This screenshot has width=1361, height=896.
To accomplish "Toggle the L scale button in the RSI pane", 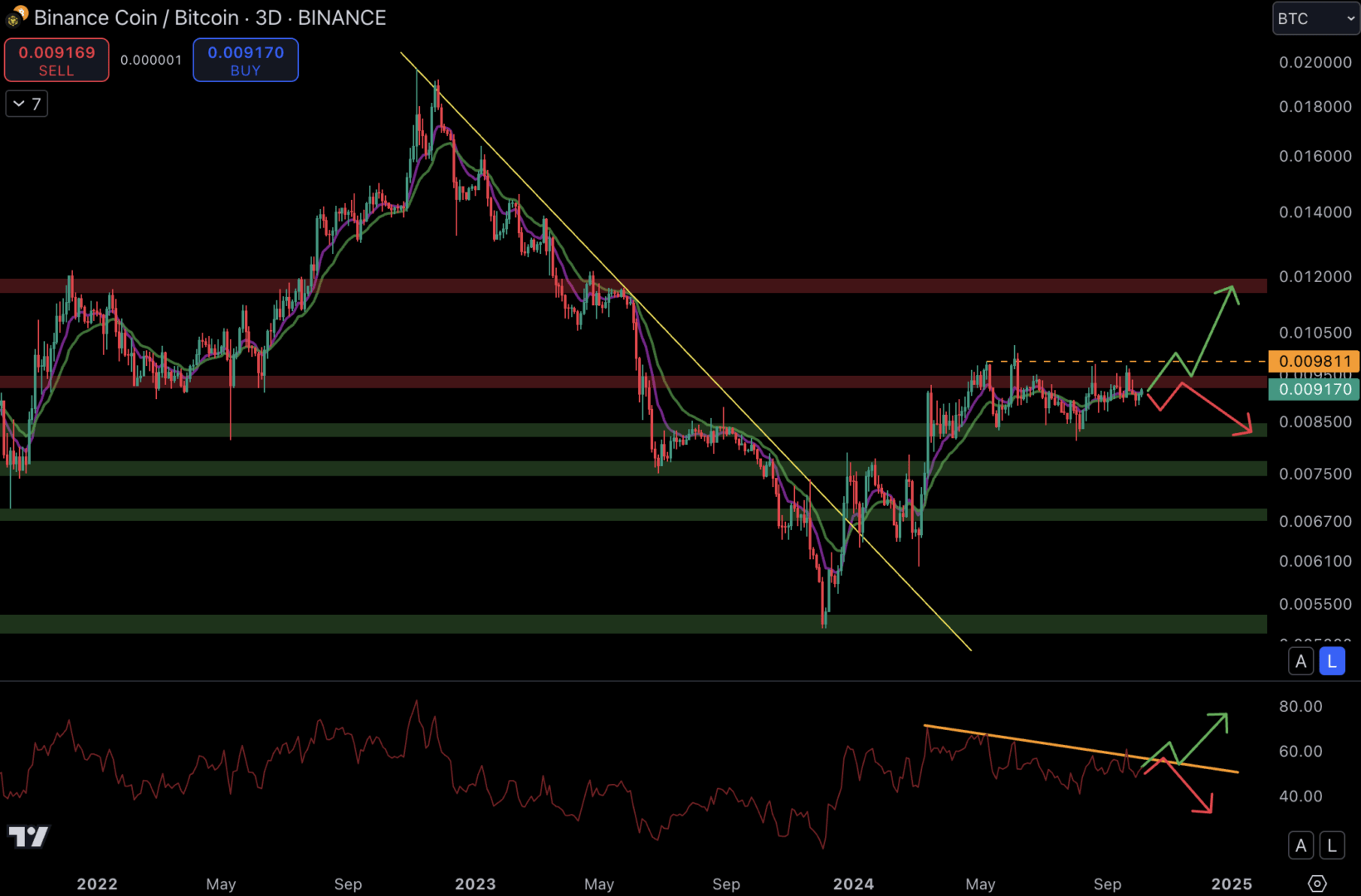I will [1330, 845].
